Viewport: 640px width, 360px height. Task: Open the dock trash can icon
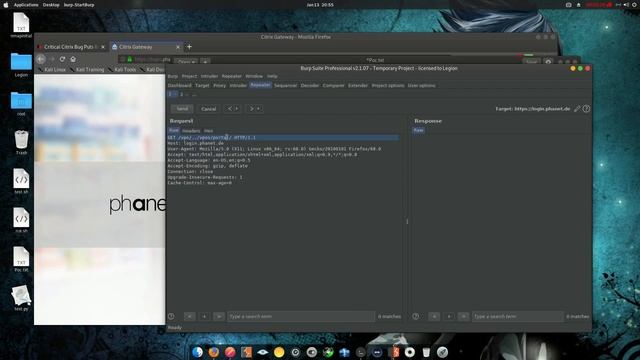click(426, 352)
